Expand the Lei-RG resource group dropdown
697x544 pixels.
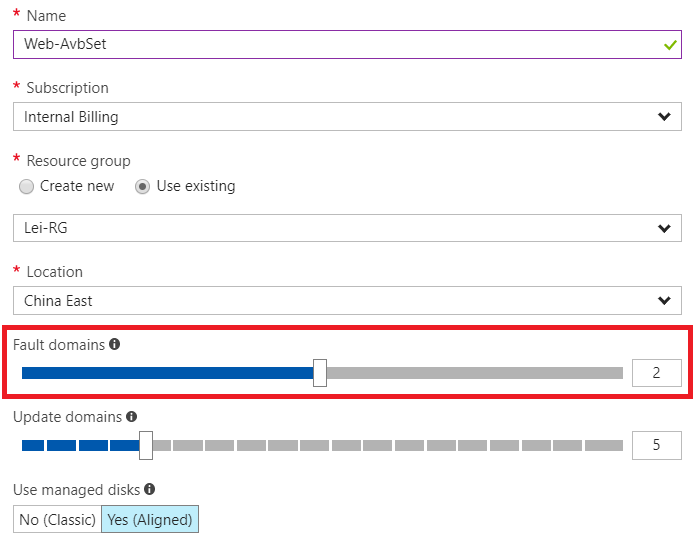[347, 228]
